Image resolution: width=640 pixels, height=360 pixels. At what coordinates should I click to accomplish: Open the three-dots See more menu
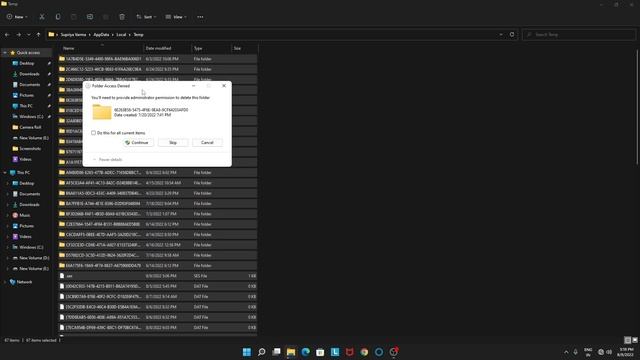click(200, 17)
